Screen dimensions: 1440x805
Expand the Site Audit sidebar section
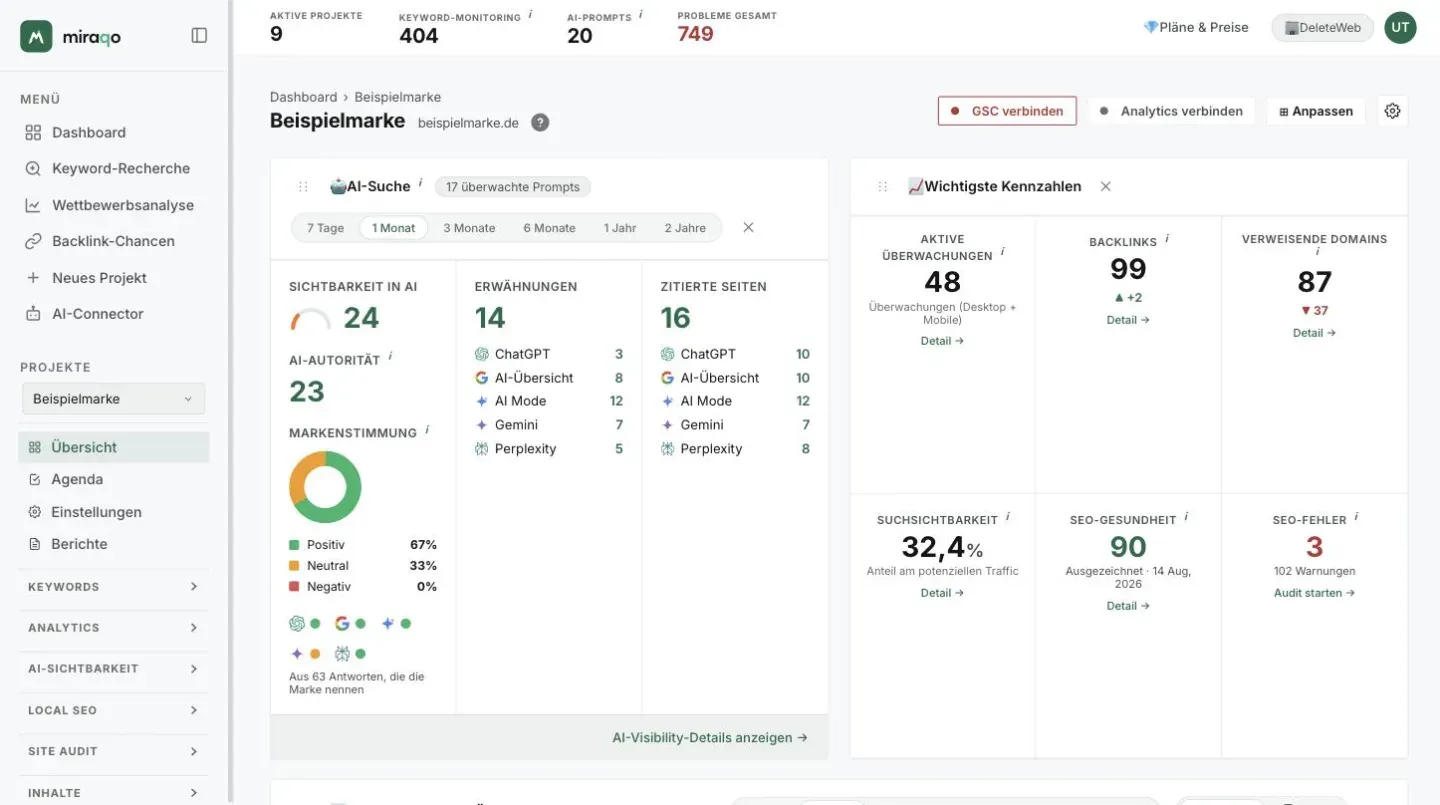pos(113,751)
